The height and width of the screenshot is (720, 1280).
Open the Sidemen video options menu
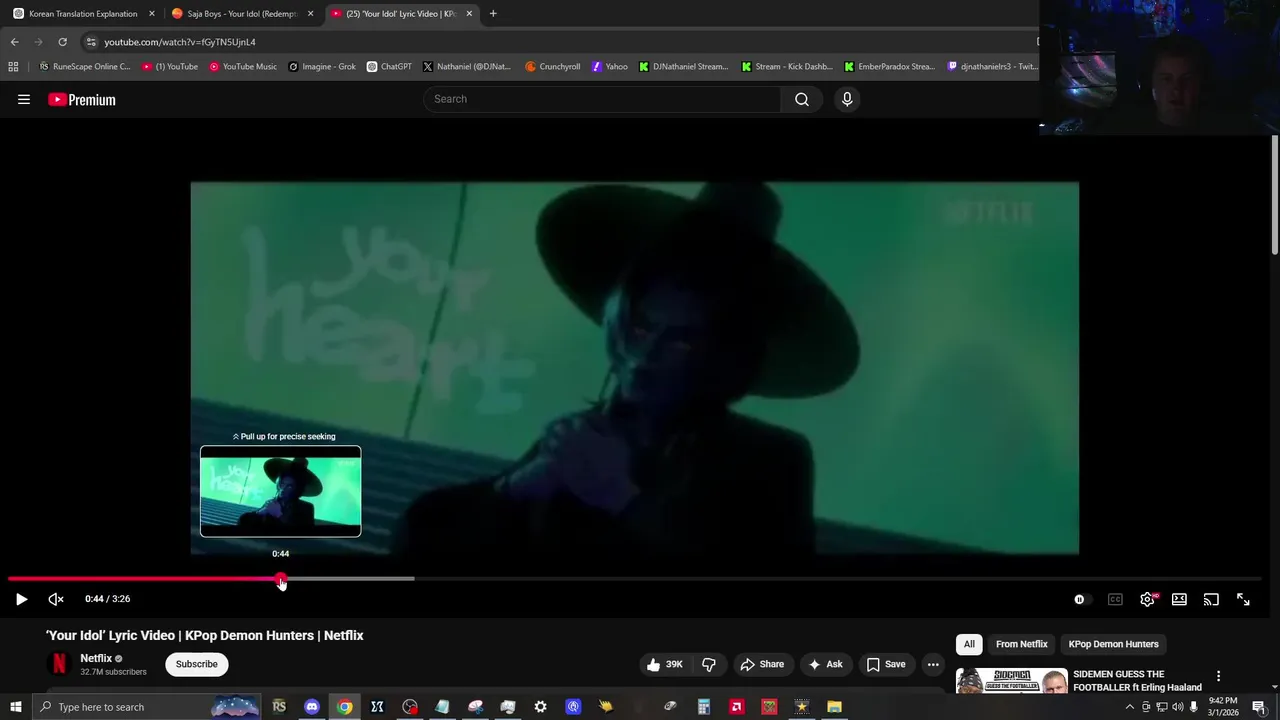click(1218, 677)
